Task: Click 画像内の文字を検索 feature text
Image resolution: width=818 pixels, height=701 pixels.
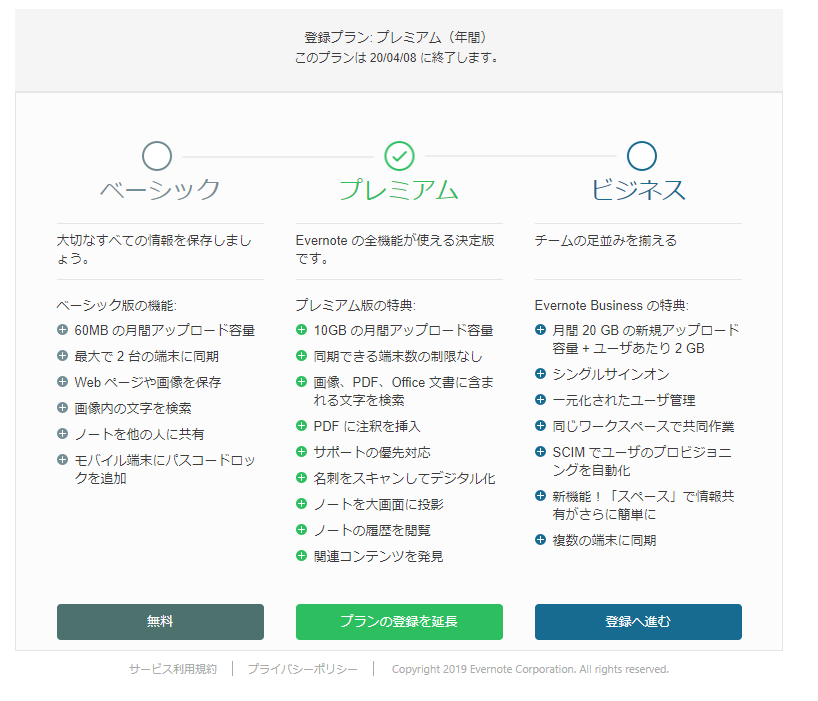Action: point(133,408)
